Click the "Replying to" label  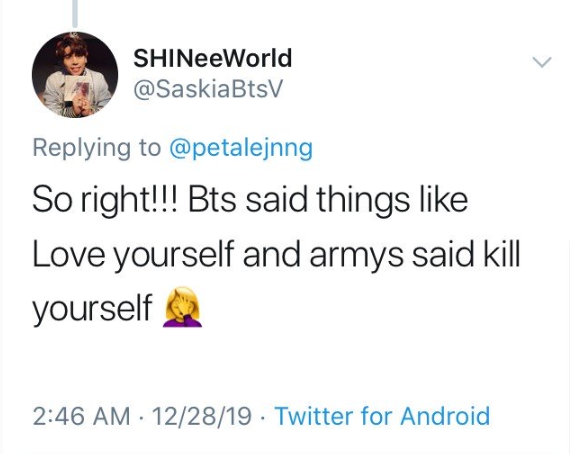pos(97,149)
